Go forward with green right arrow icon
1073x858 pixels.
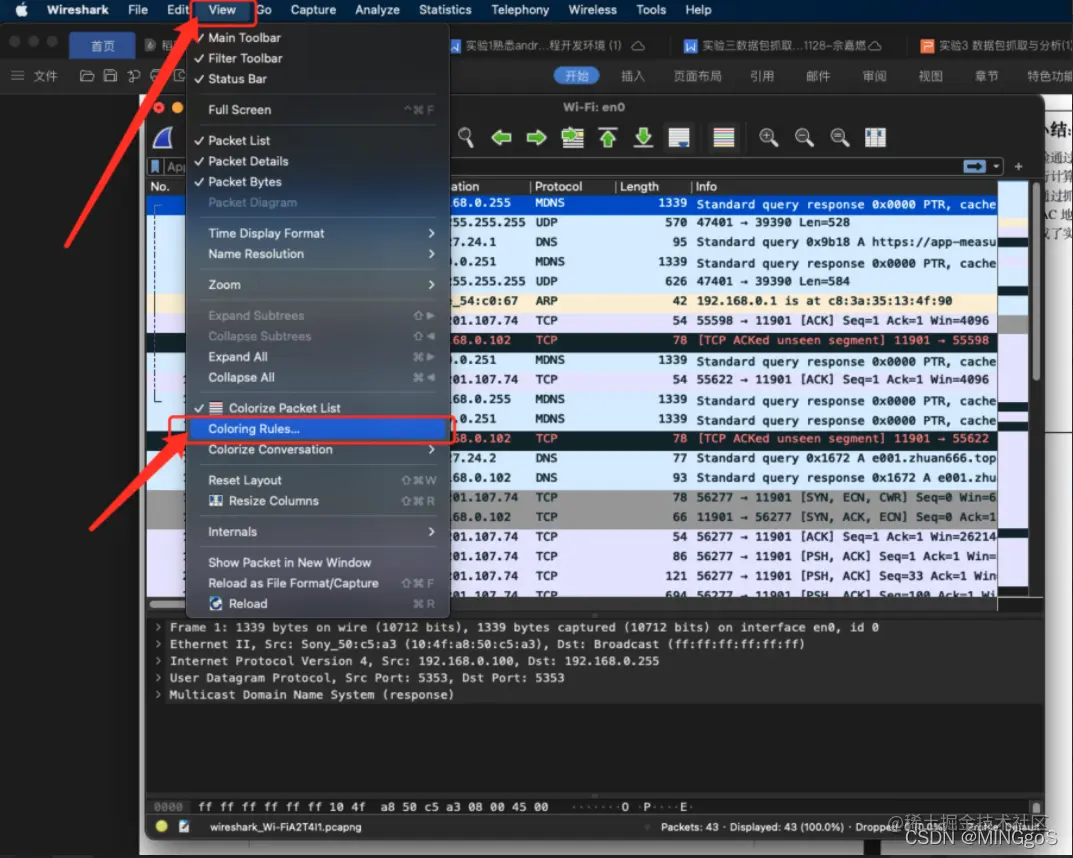(x=536, y=138)
